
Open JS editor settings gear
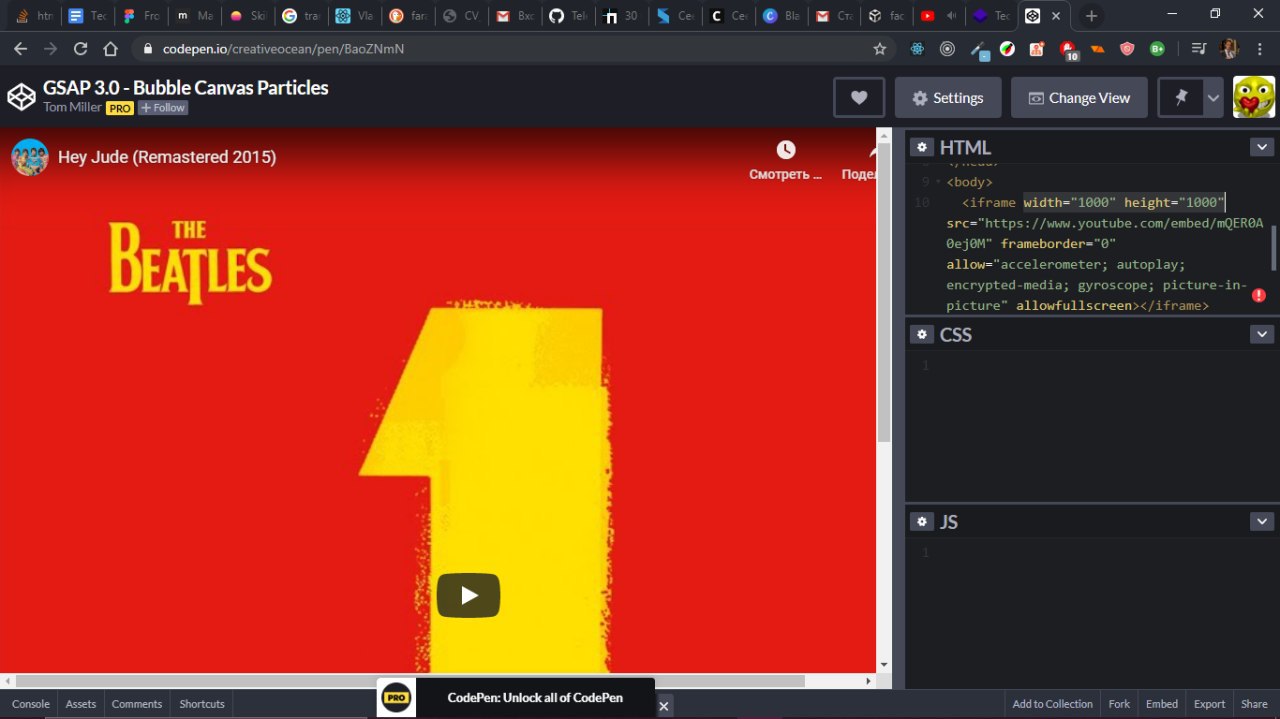tap(921, 521)
